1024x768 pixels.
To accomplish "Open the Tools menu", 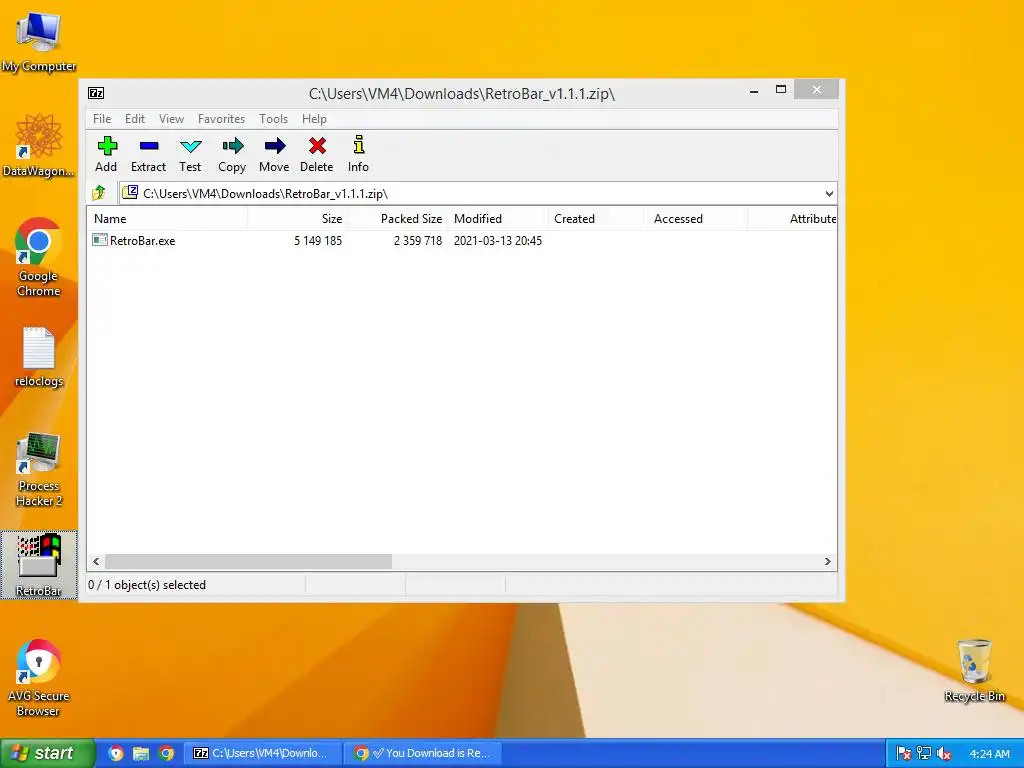I will pos(273,119).
